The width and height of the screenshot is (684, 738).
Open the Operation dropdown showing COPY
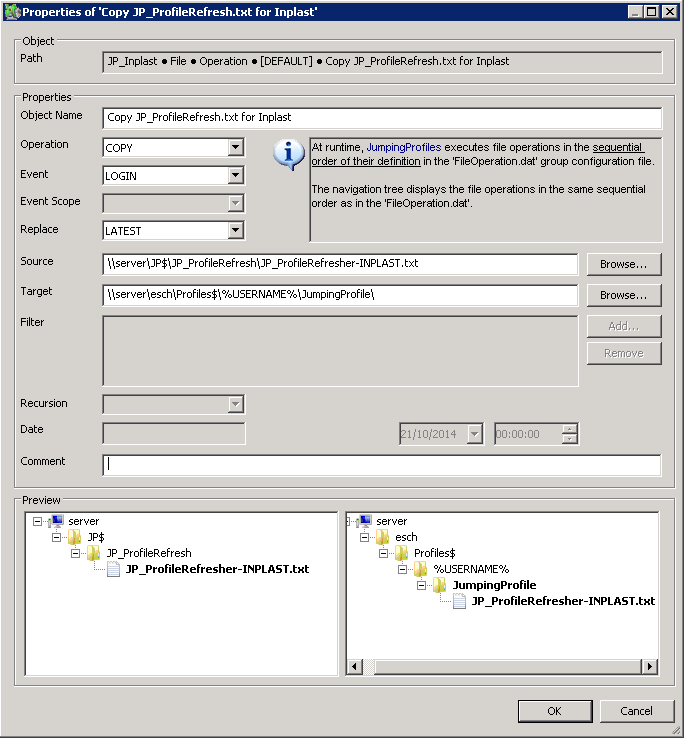[235, 148]
